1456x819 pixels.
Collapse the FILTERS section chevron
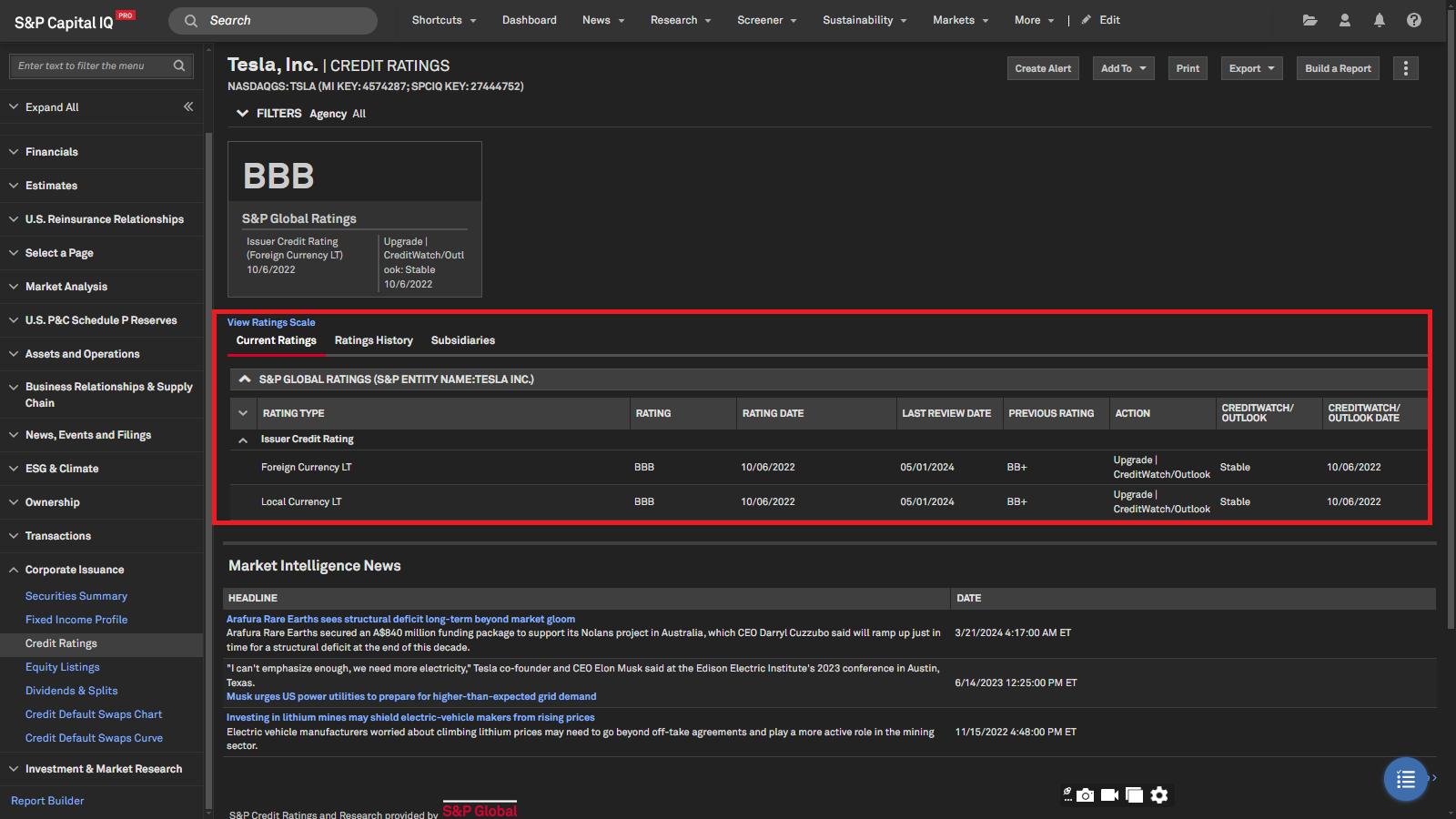(242, 114)
